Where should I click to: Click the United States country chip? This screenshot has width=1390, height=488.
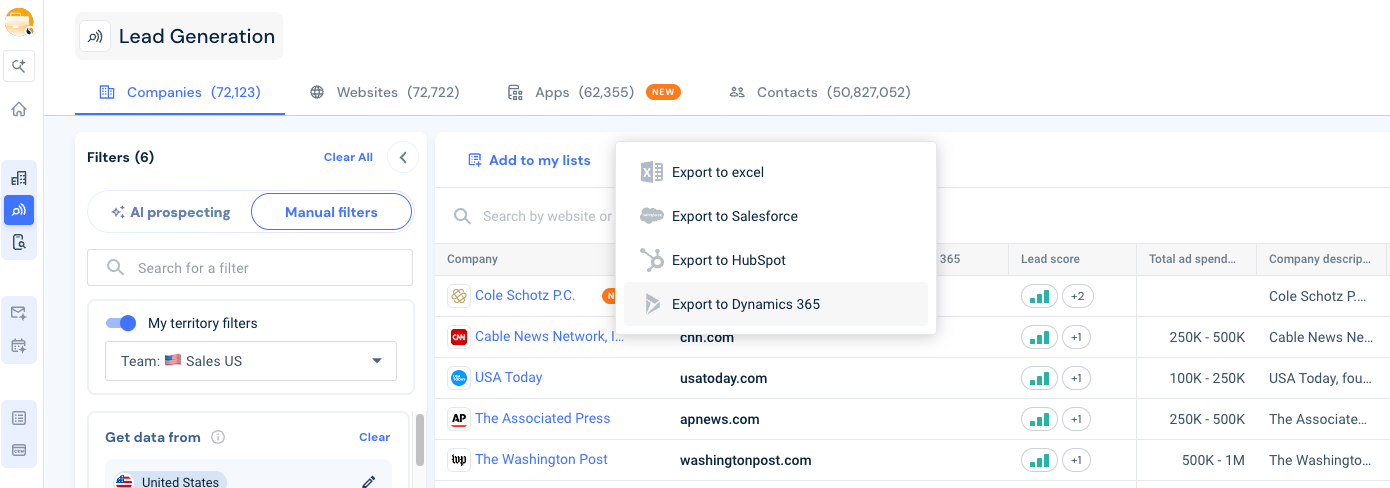(x=170, y=481)
